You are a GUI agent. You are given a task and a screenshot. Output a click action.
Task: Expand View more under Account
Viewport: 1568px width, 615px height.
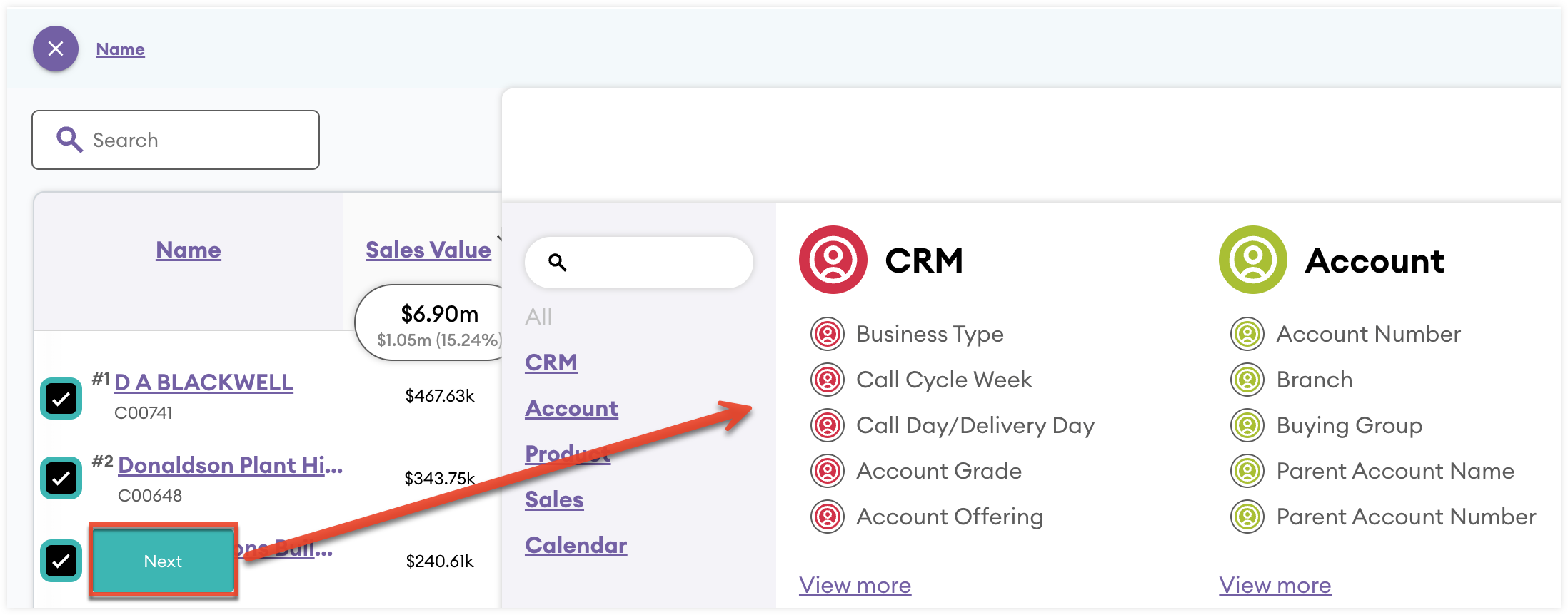pyautogui.click(x=1275, y=585)
